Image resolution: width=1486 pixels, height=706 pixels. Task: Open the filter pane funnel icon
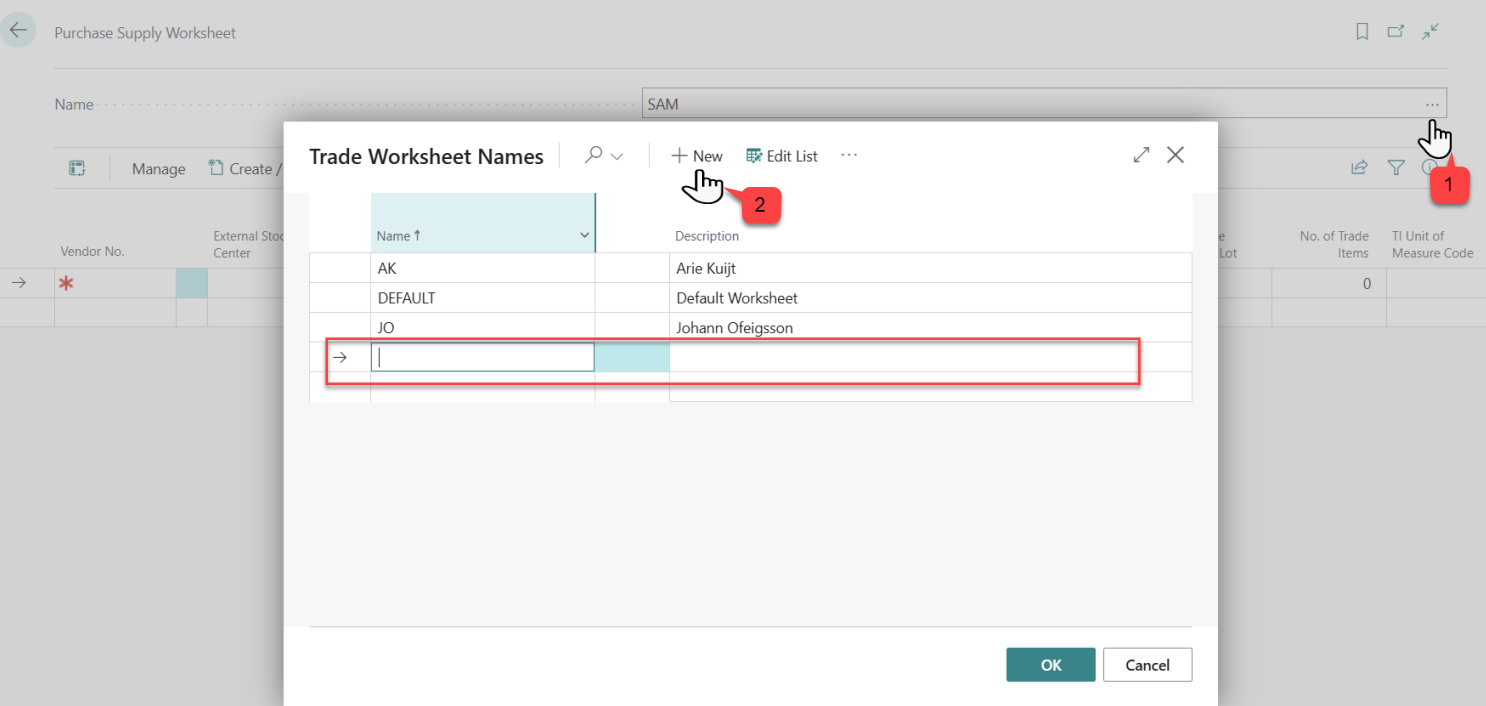(1396, 168)
